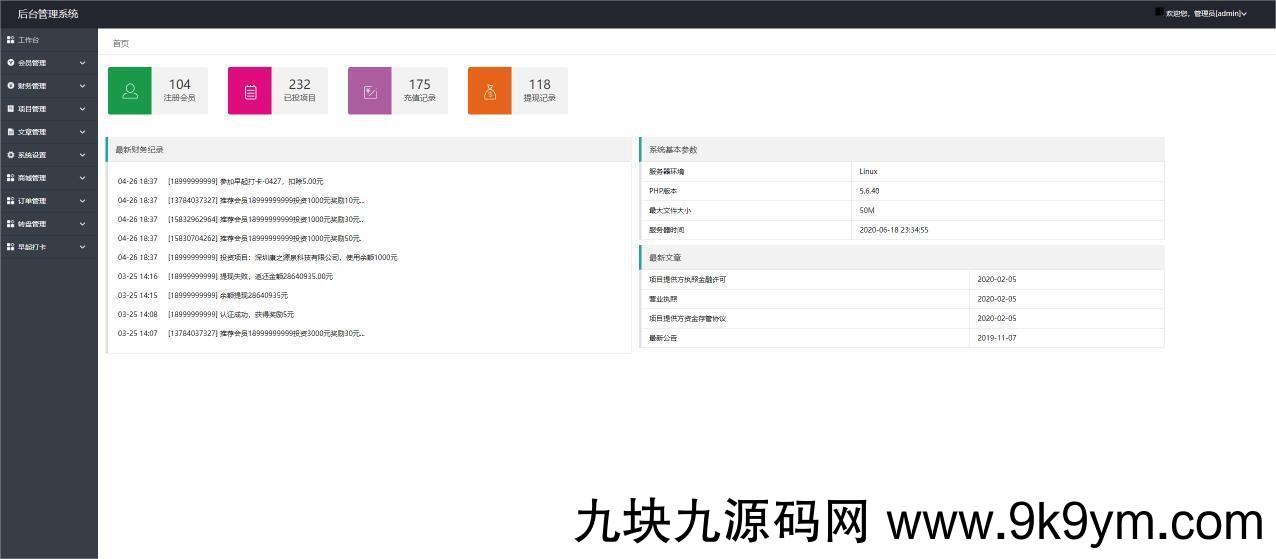Click the 财务管理 coin icon in sidebar
This screenshot has width=1276, height=559.
[10, 86]
